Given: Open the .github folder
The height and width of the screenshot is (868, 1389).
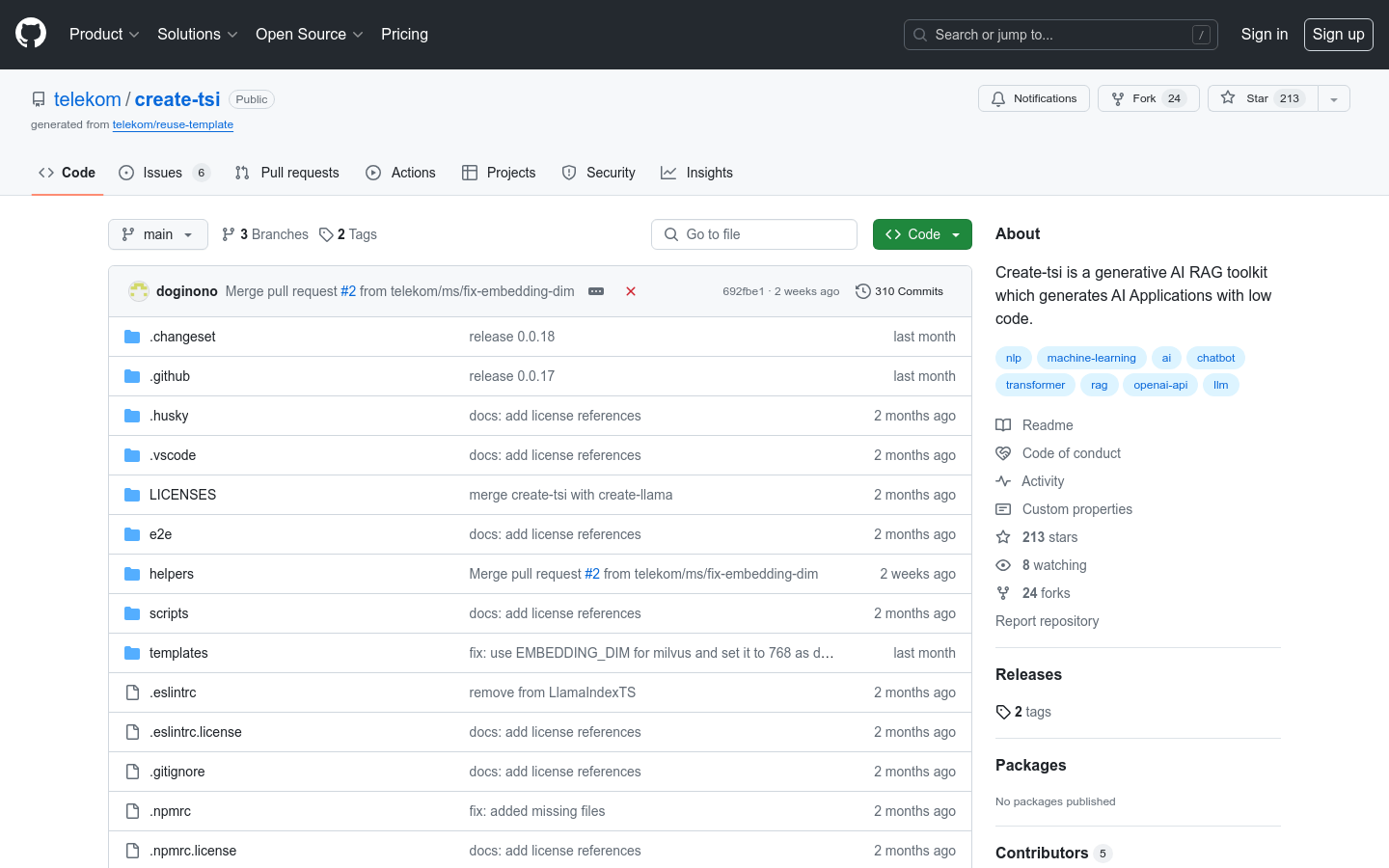Looking at the screenshot, I should (x=170, y=376).
